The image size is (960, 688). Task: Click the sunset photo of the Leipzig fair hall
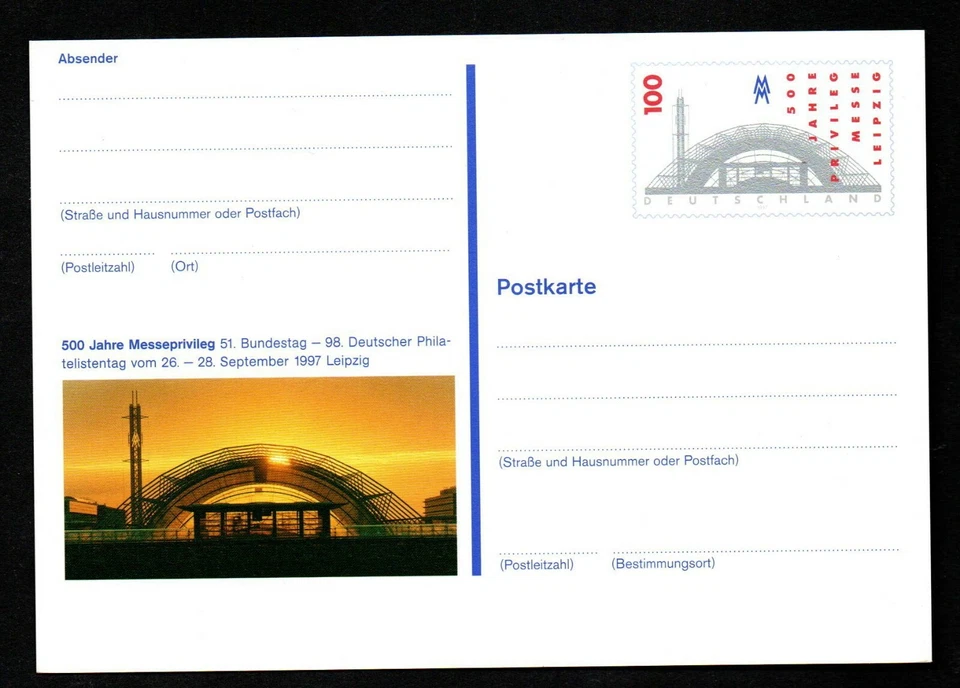click(260, 477)
